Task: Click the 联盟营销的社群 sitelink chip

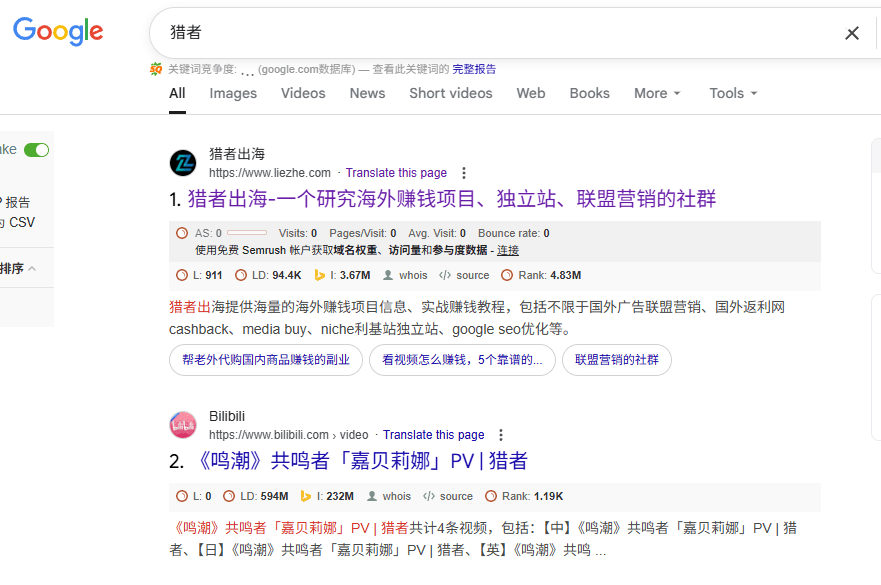Action: point(617,360)
